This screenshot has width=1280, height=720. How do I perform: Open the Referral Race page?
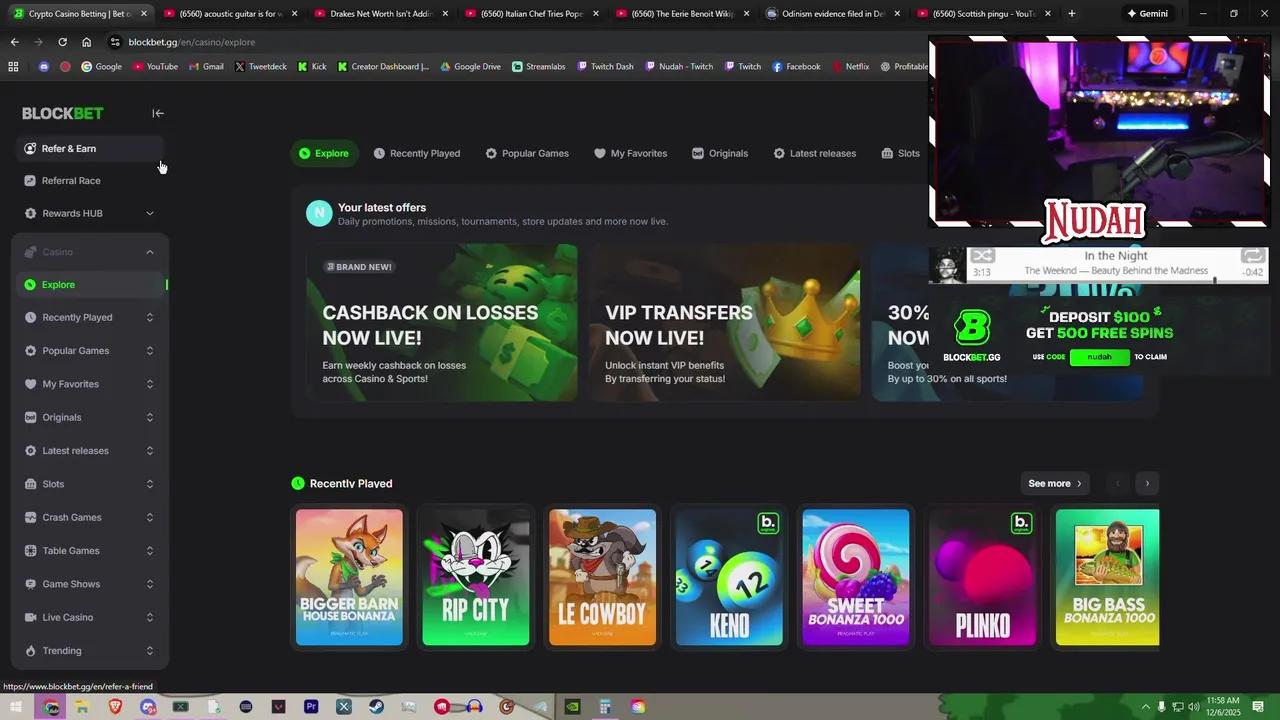pos(71,180)
